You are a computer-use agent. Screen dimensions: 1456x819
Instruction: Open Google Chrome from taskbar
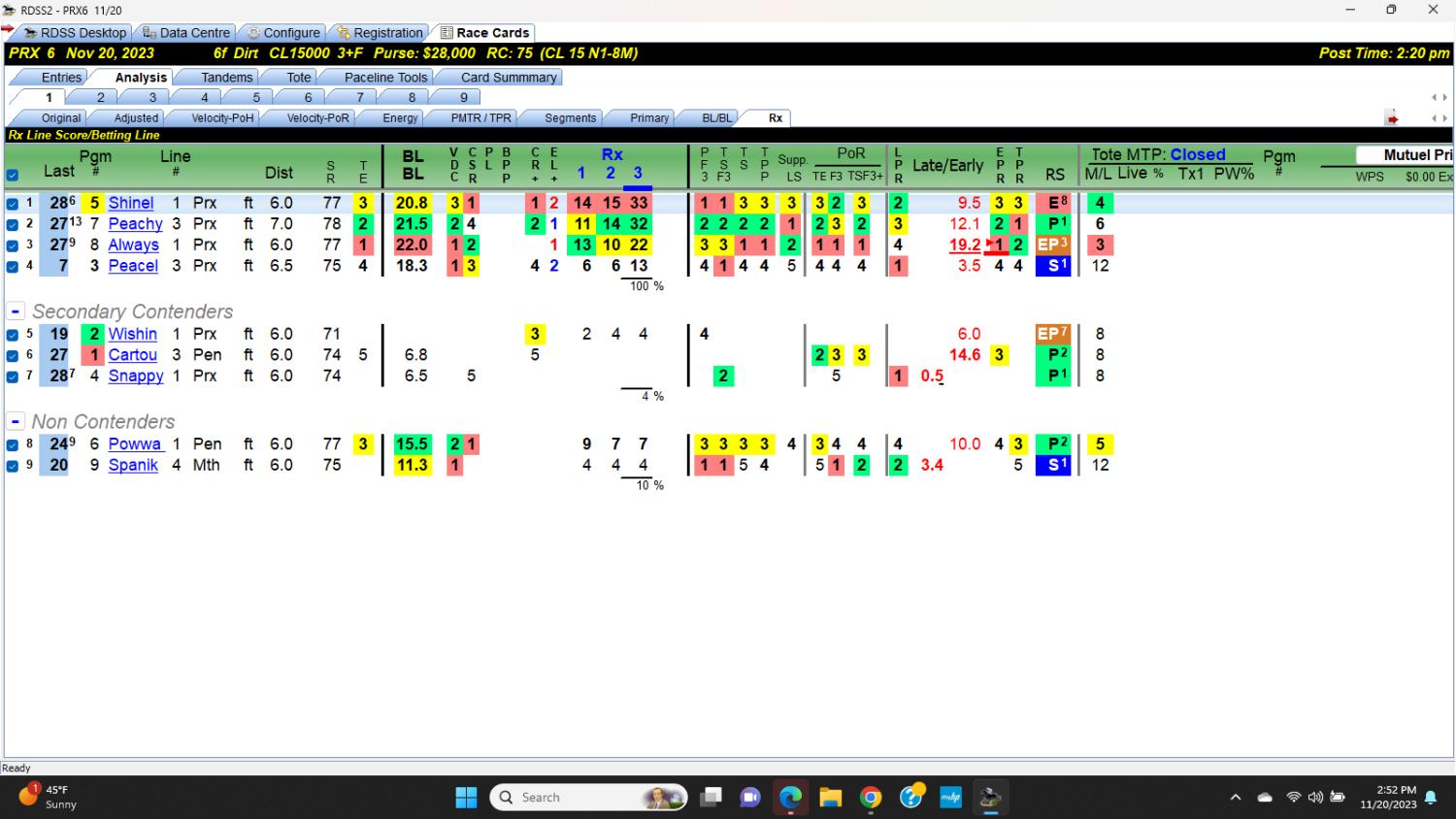click(871, 798)
